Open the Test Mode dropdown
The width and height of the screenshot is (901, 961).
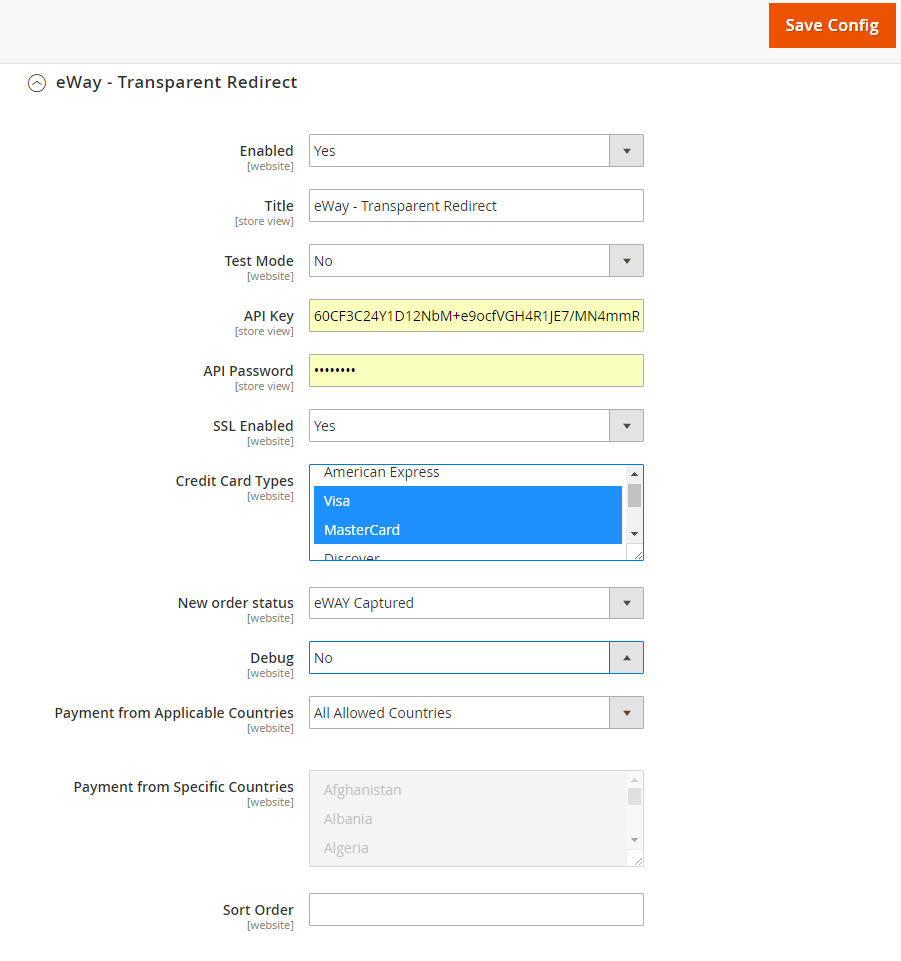click(626, 260)
